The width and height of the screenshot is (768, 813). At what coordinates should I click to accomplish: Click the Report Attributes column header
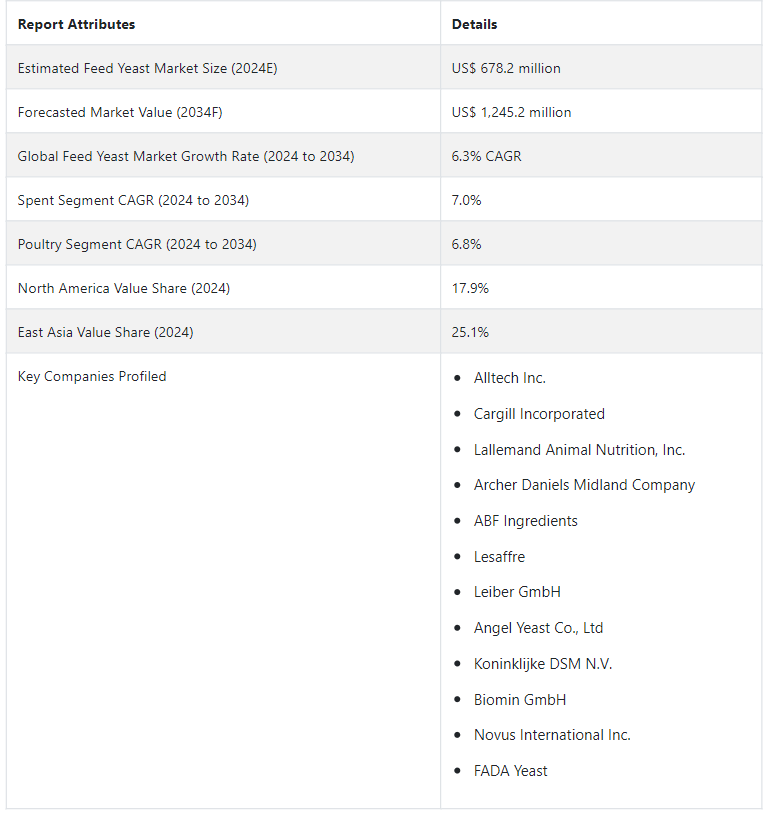click(76, 24)
